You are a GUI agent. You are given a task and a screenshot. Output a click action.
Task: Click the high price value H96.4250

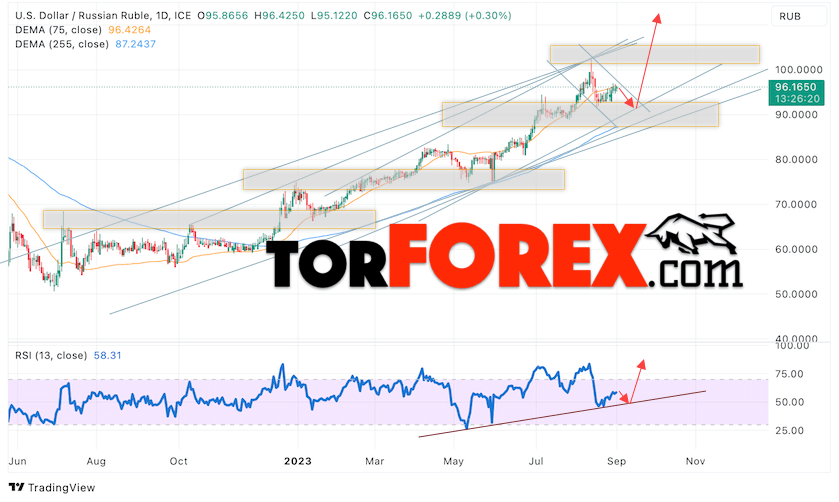coord(279,16)
